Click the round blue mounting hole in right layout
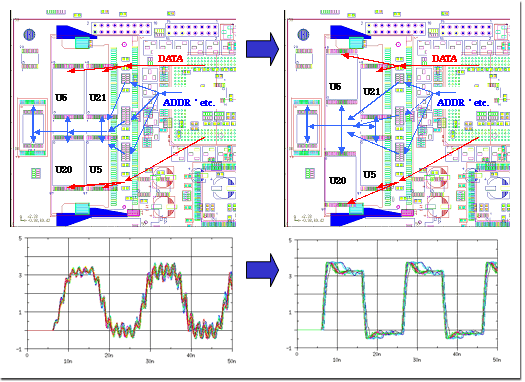 tap(303, 34)
